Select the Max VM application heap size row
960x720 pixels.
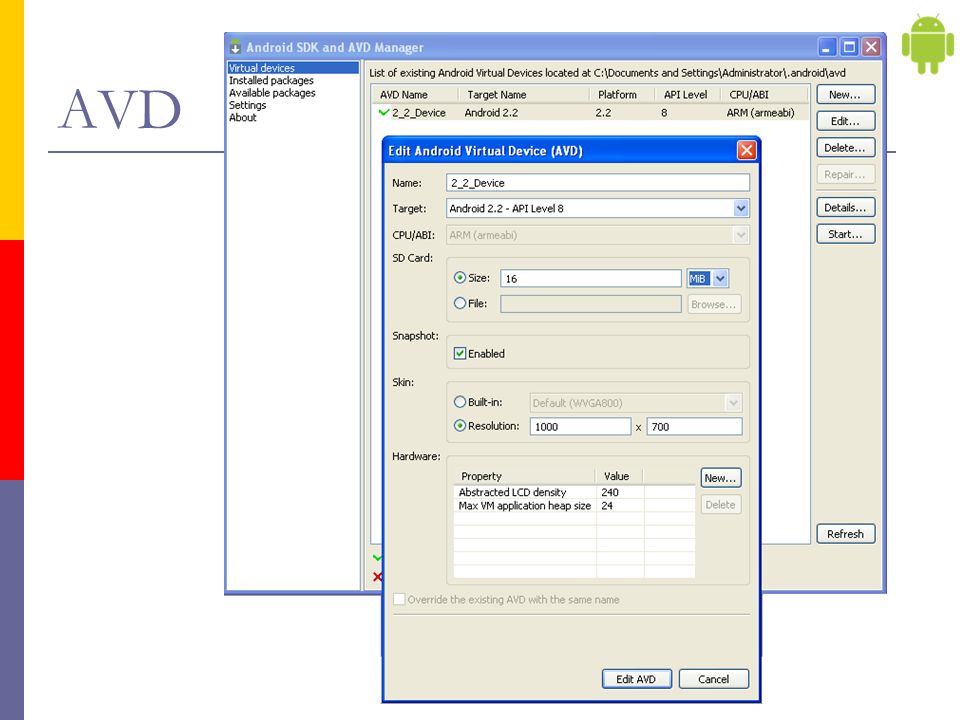(574, 506)
